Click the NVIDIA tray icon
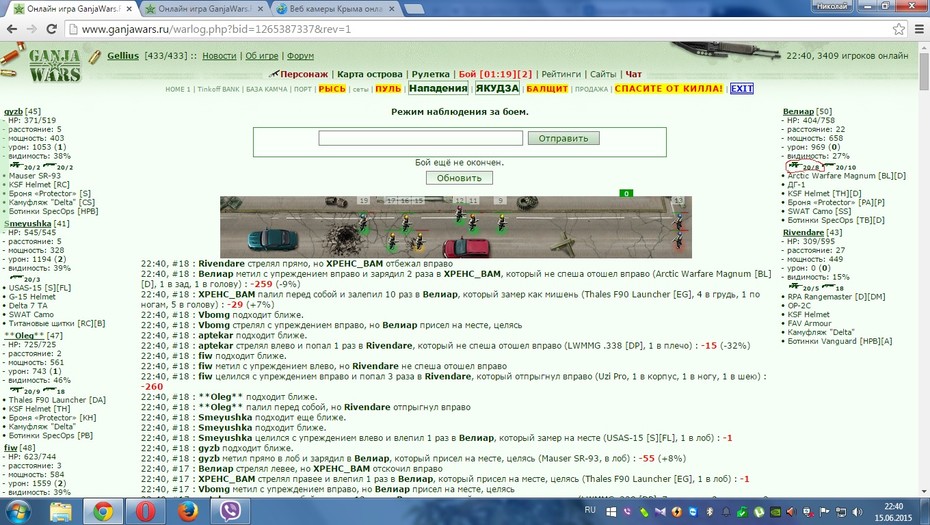930x525 pixels. (775, 511)
